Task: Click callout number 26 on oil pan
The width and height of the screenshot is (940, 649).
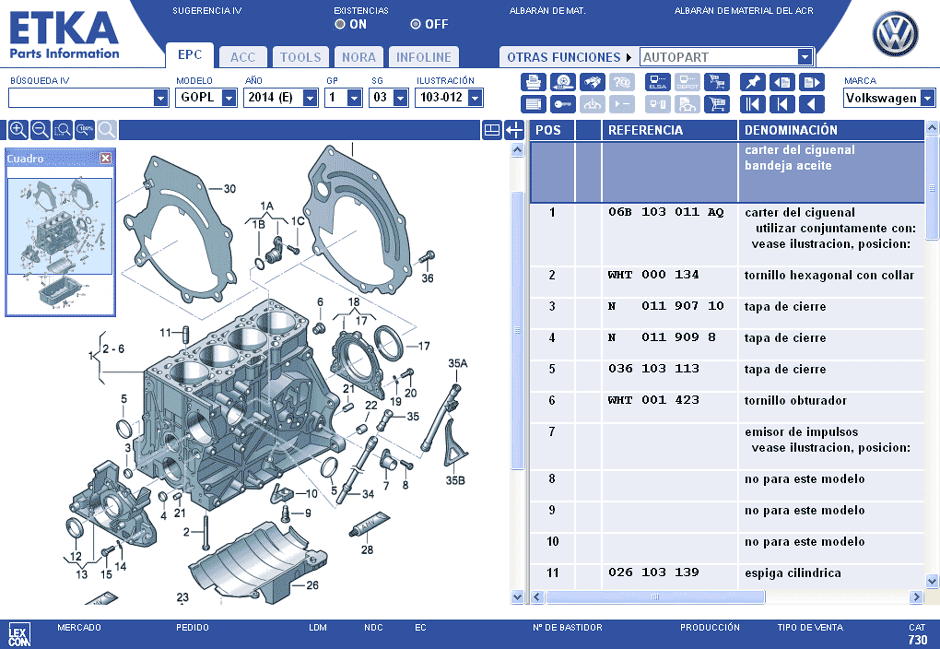Action: (x=312, y=585)
